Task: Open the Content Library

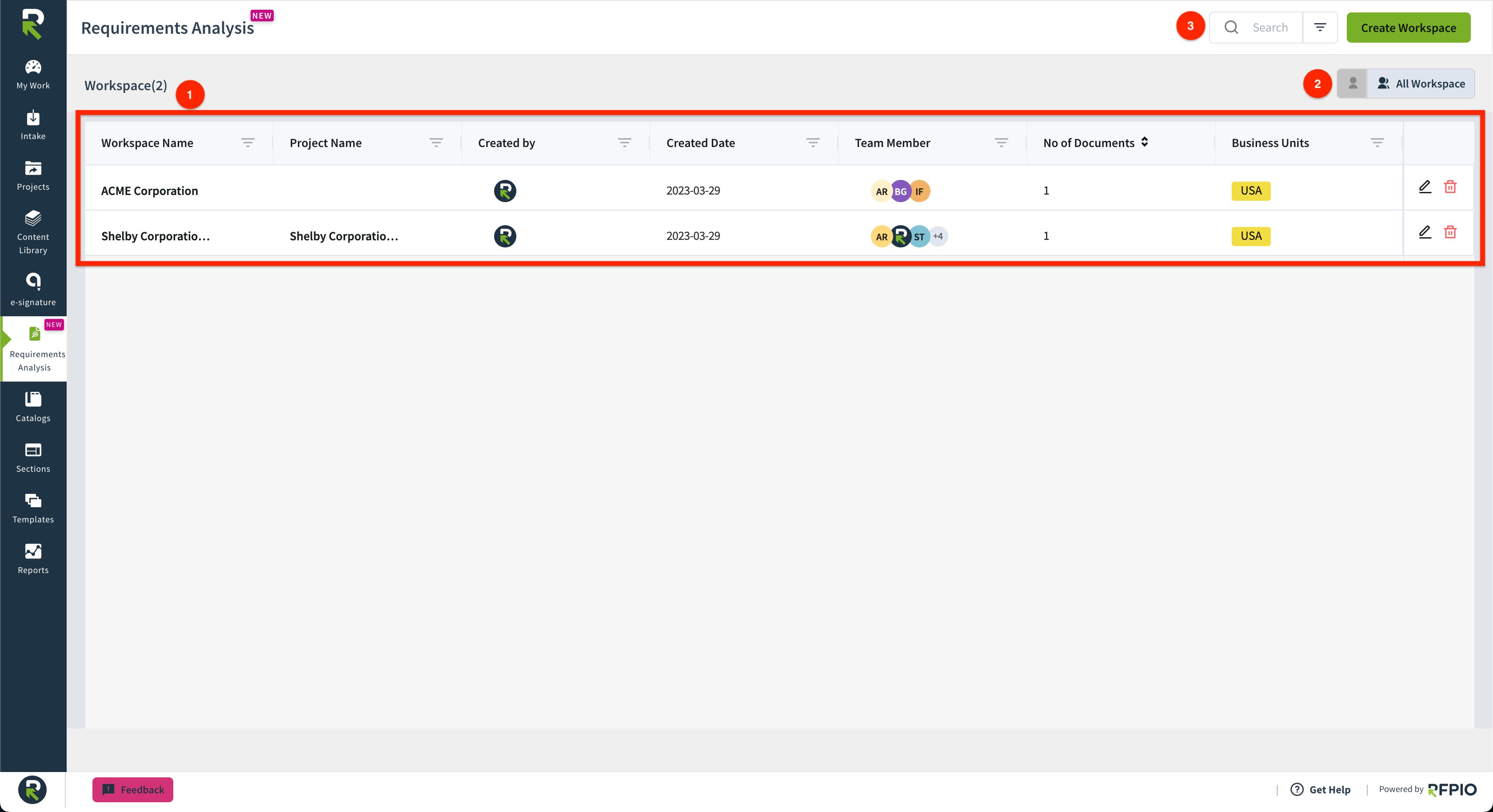Action: (33, 232)
